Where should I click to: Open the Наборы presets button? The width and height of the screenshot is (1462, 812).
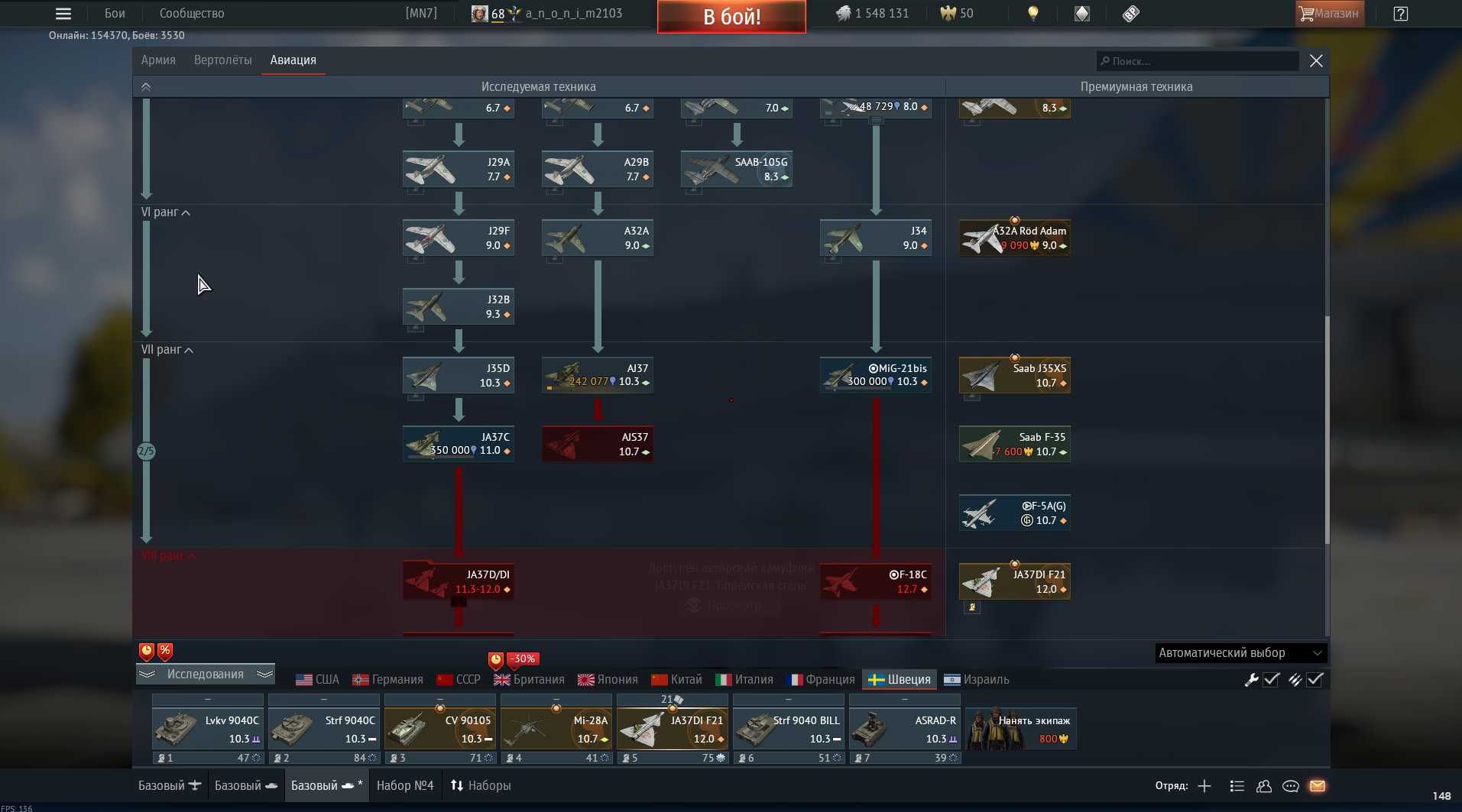481,785
